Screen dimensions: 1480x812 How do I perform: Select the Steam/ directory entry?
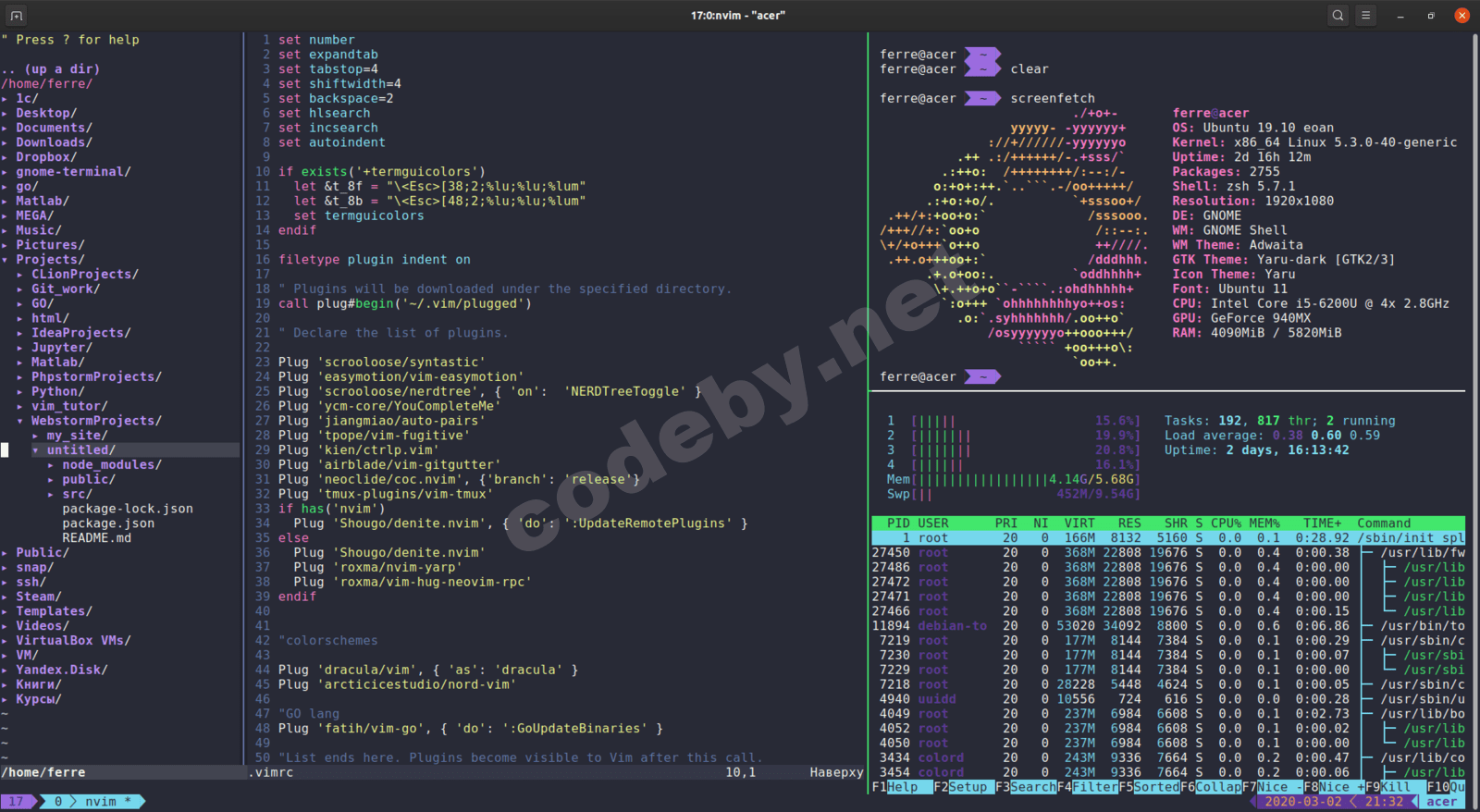point(39,597)
